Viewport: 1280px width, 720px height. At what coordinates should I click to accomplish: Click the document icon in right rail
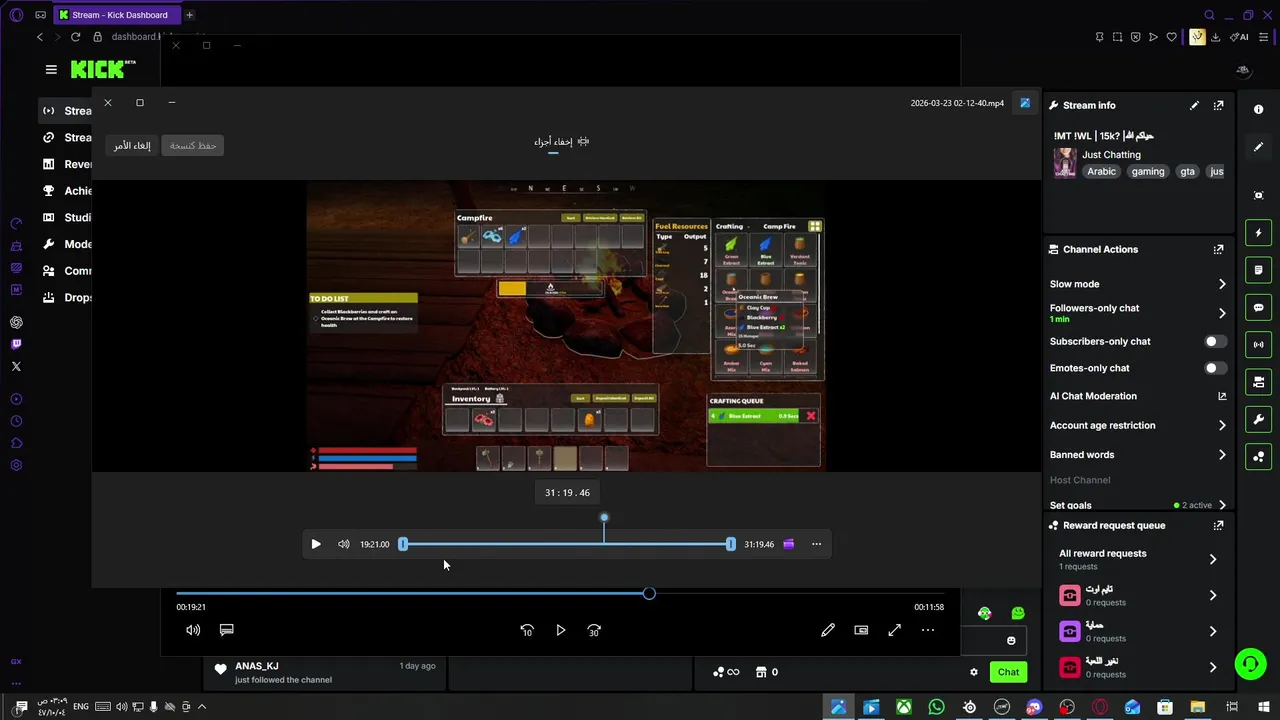(1259, 270)
